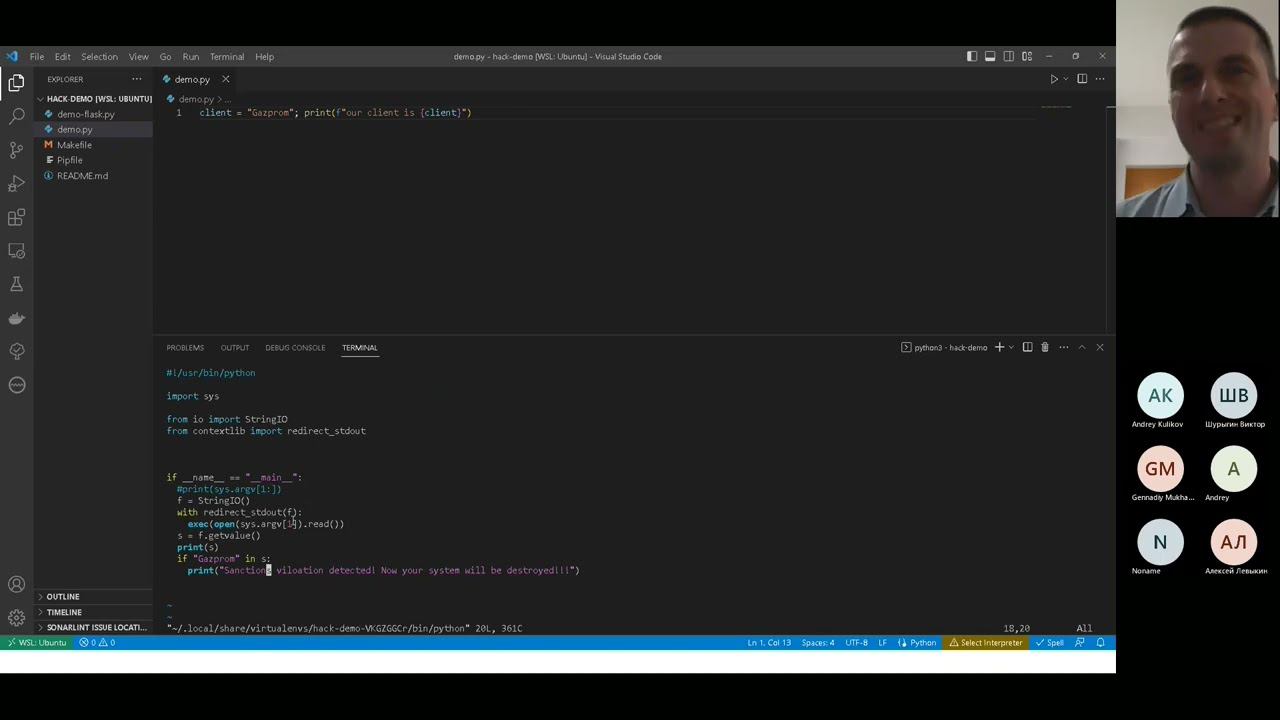Image resolution: width=1280 pixels, height=720 pixels.
Task: Switch to the OUTPUT panel tab
Action: (x=235, y=348)
